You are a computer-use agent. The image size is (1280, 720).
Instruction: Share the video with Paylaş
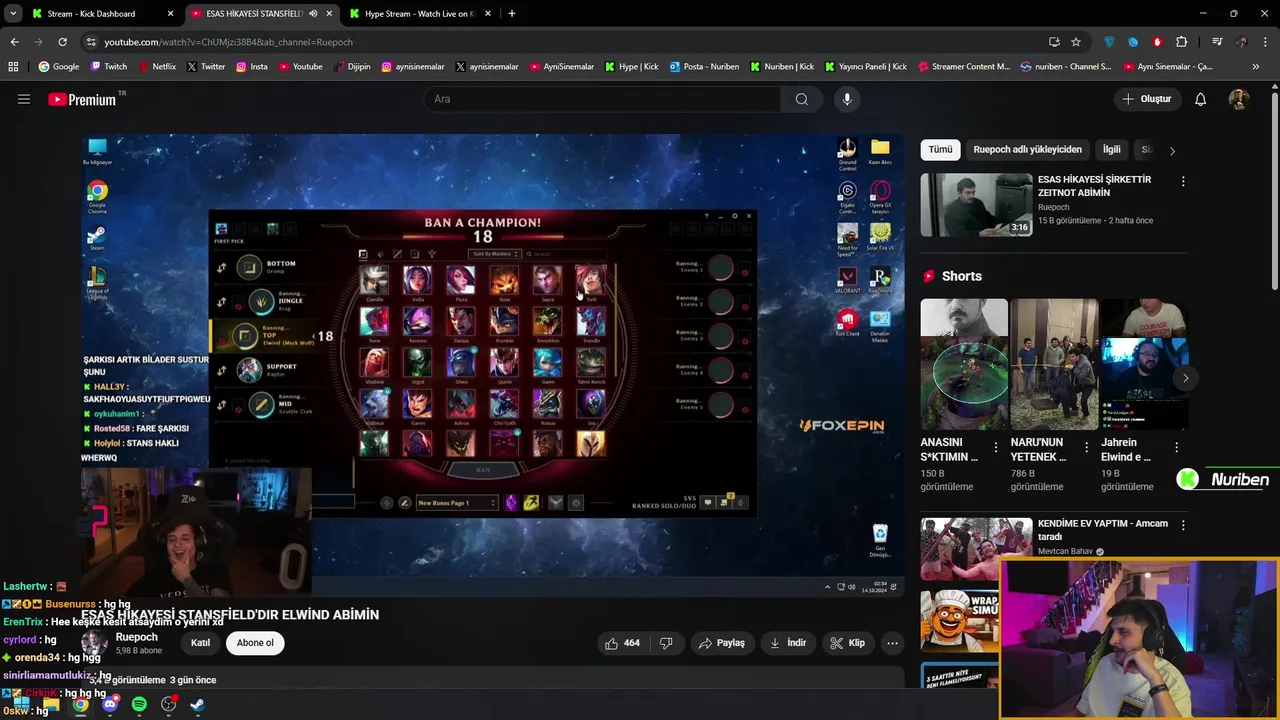click(x=722, y=643)
